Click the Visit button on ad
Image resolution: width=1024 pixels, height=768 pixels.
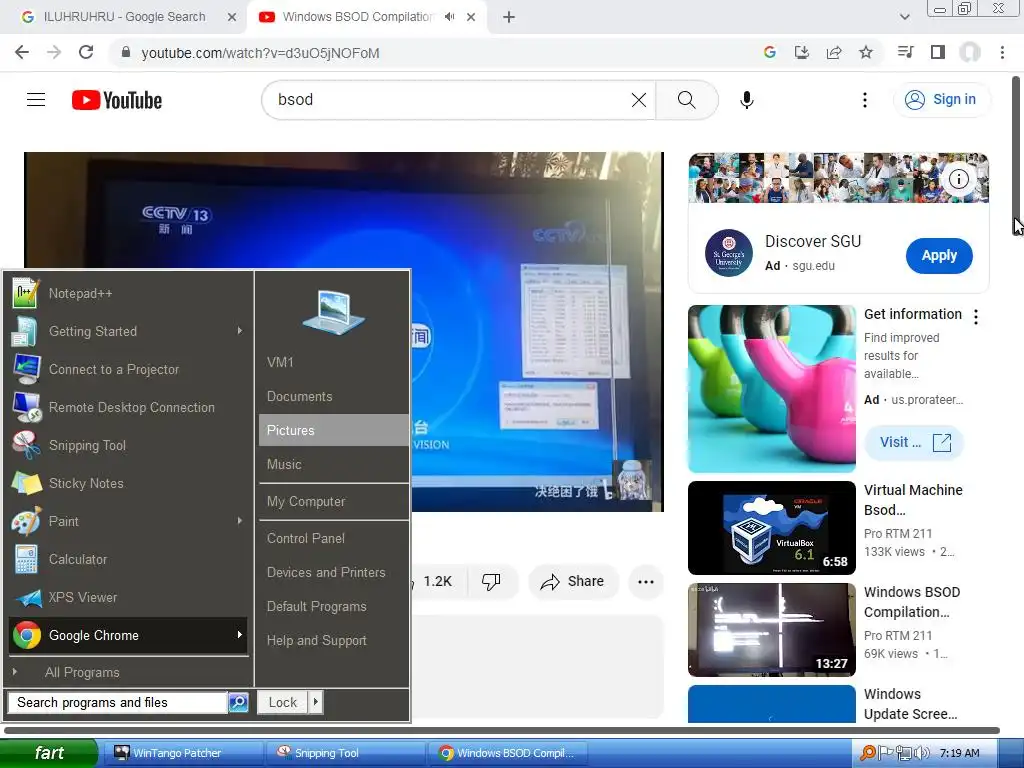(x=914, y=443)
